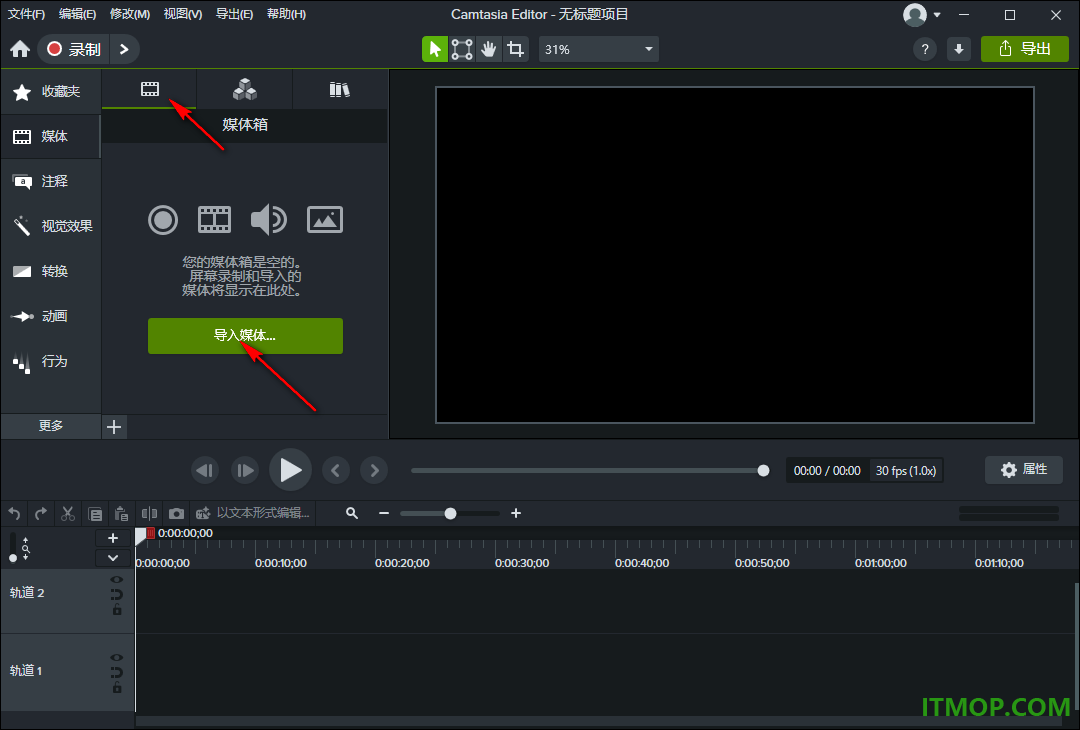
Task: Click the Paste clipboard icon
Action: (x=121, y=514)
